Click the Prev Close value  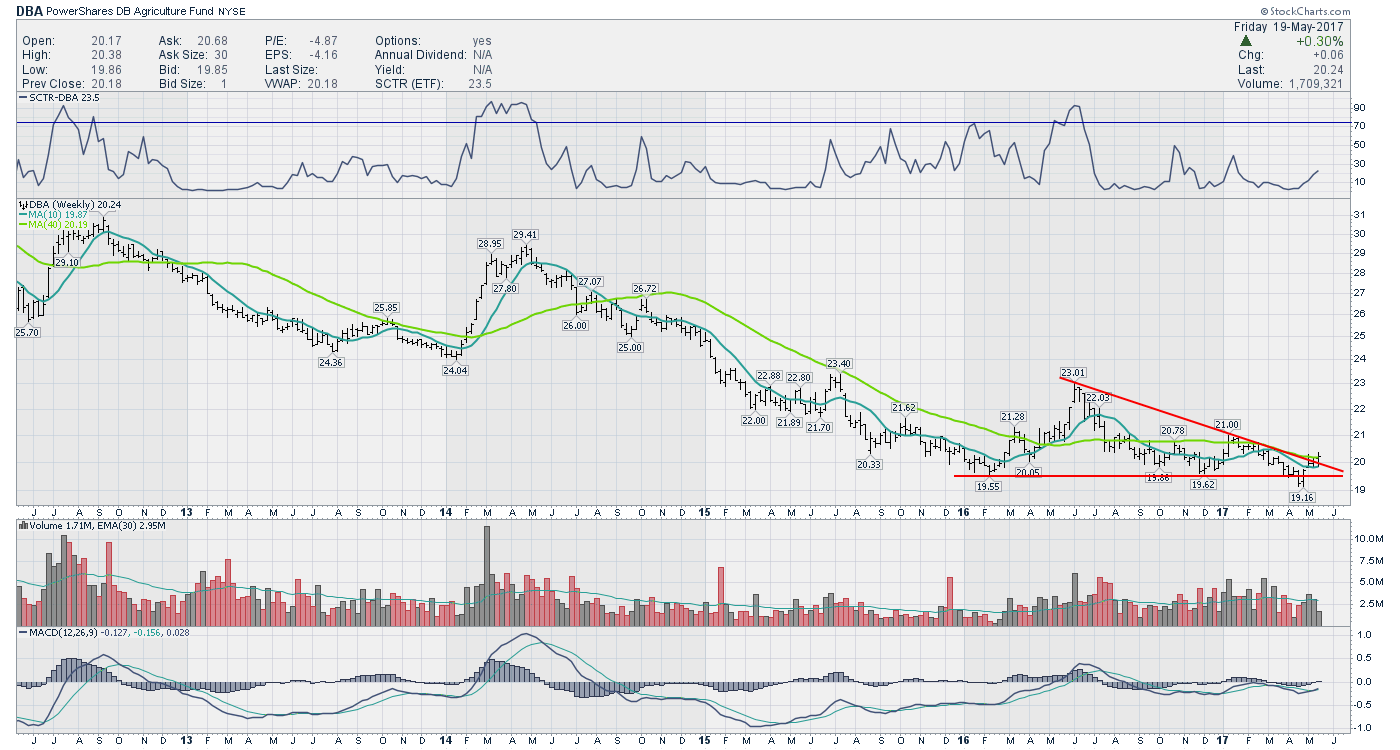(x=107, y=85)
